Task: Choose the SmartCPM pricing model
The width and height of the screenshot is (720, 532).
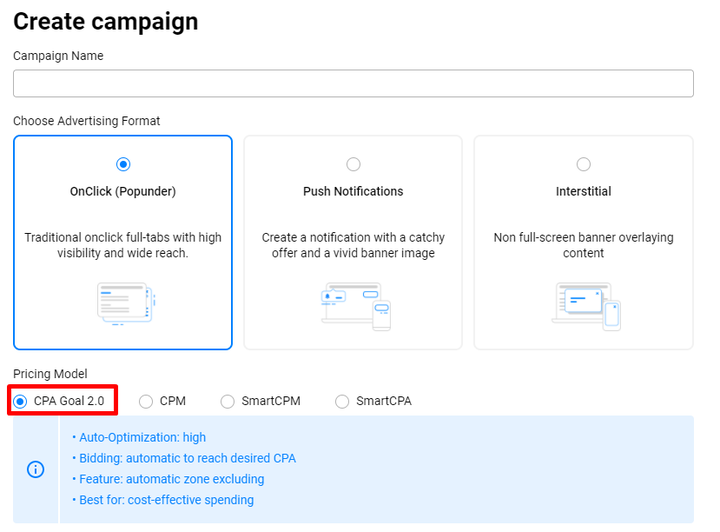Action: click(x=228, y=401)
